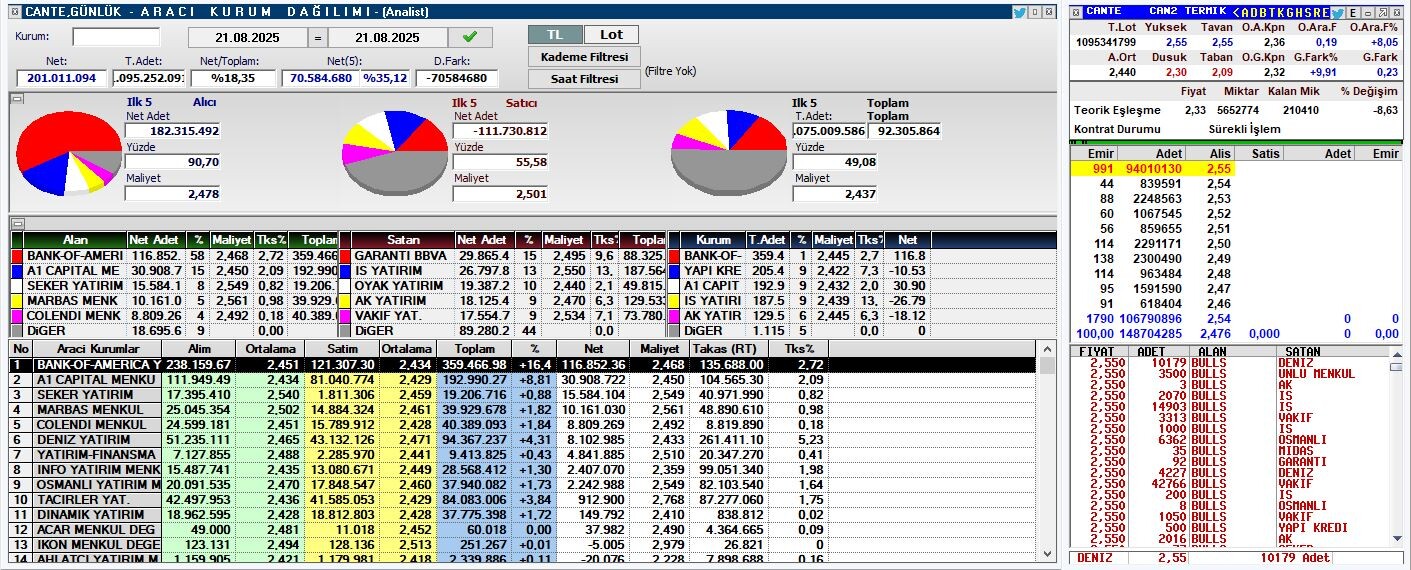
Task: Select the SEKER YATIRIM row in the main table
Action: pyautogui.click(x=523, y=395)
